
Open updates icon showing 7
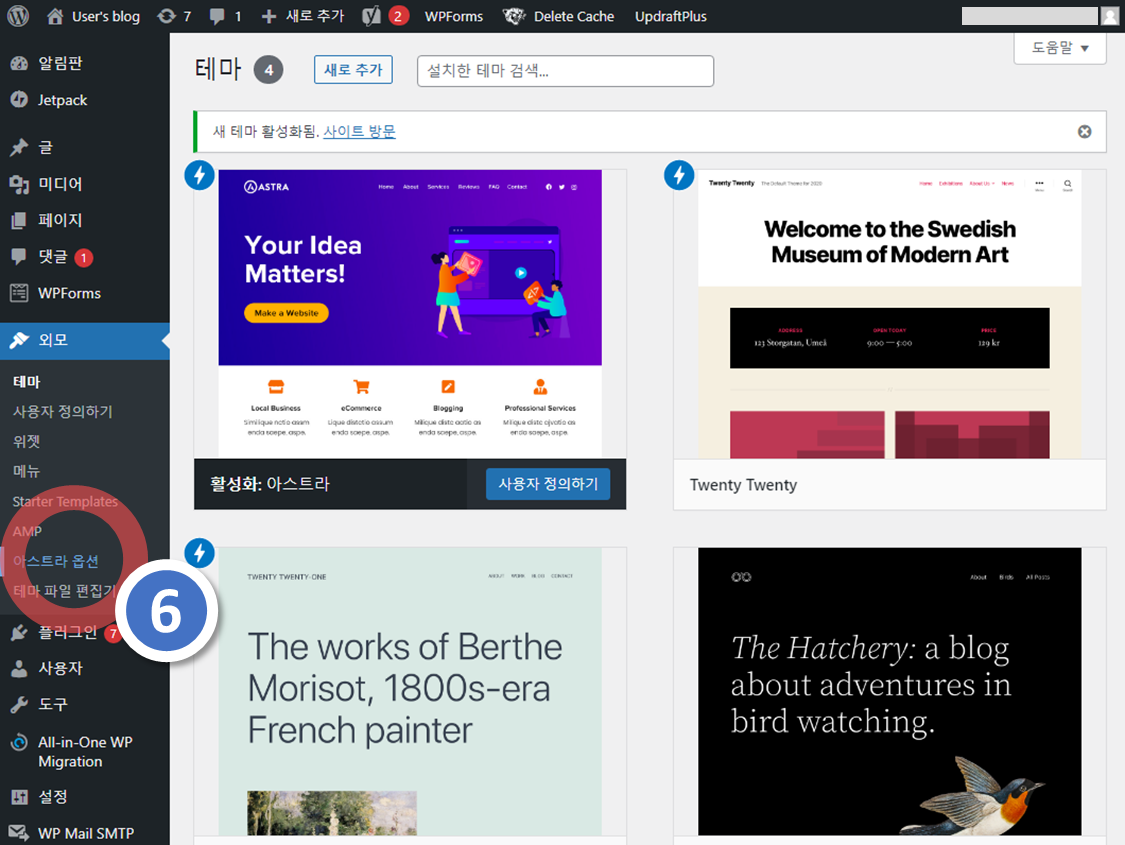pos(166,16)
